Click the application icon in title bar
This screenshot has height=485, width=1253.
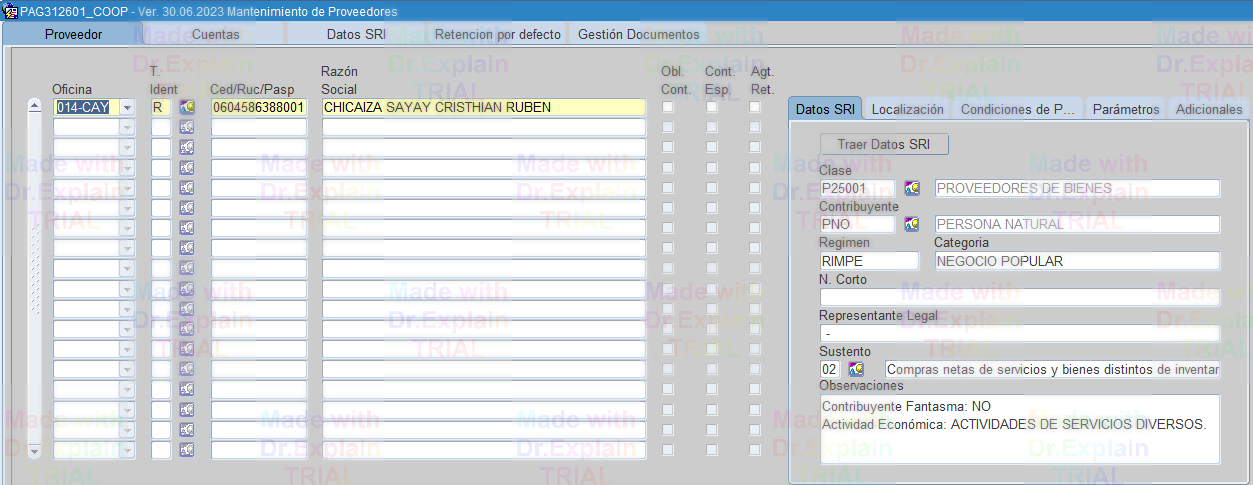(x=10, y=11)
